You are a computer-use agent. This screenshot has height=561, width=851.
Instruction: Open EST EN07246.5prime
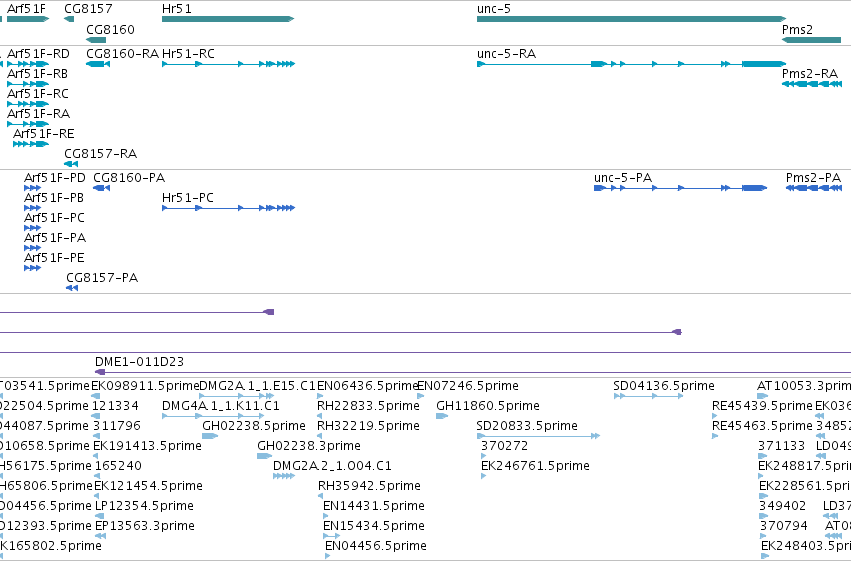(x=468, y=386)
